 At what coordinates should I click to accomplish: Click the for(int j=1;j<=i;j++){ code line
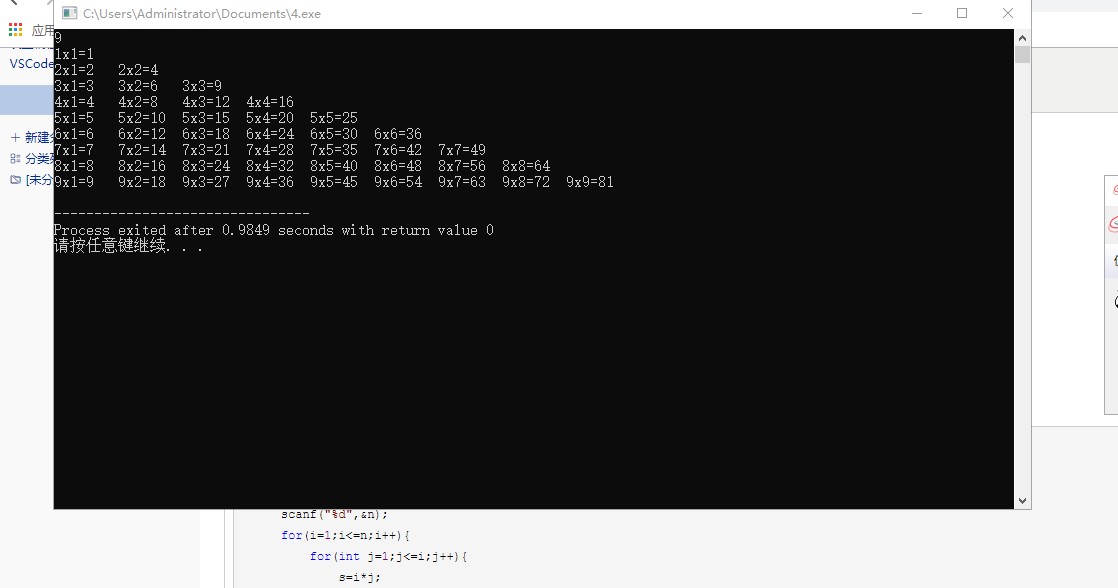[x=388, y=556]
